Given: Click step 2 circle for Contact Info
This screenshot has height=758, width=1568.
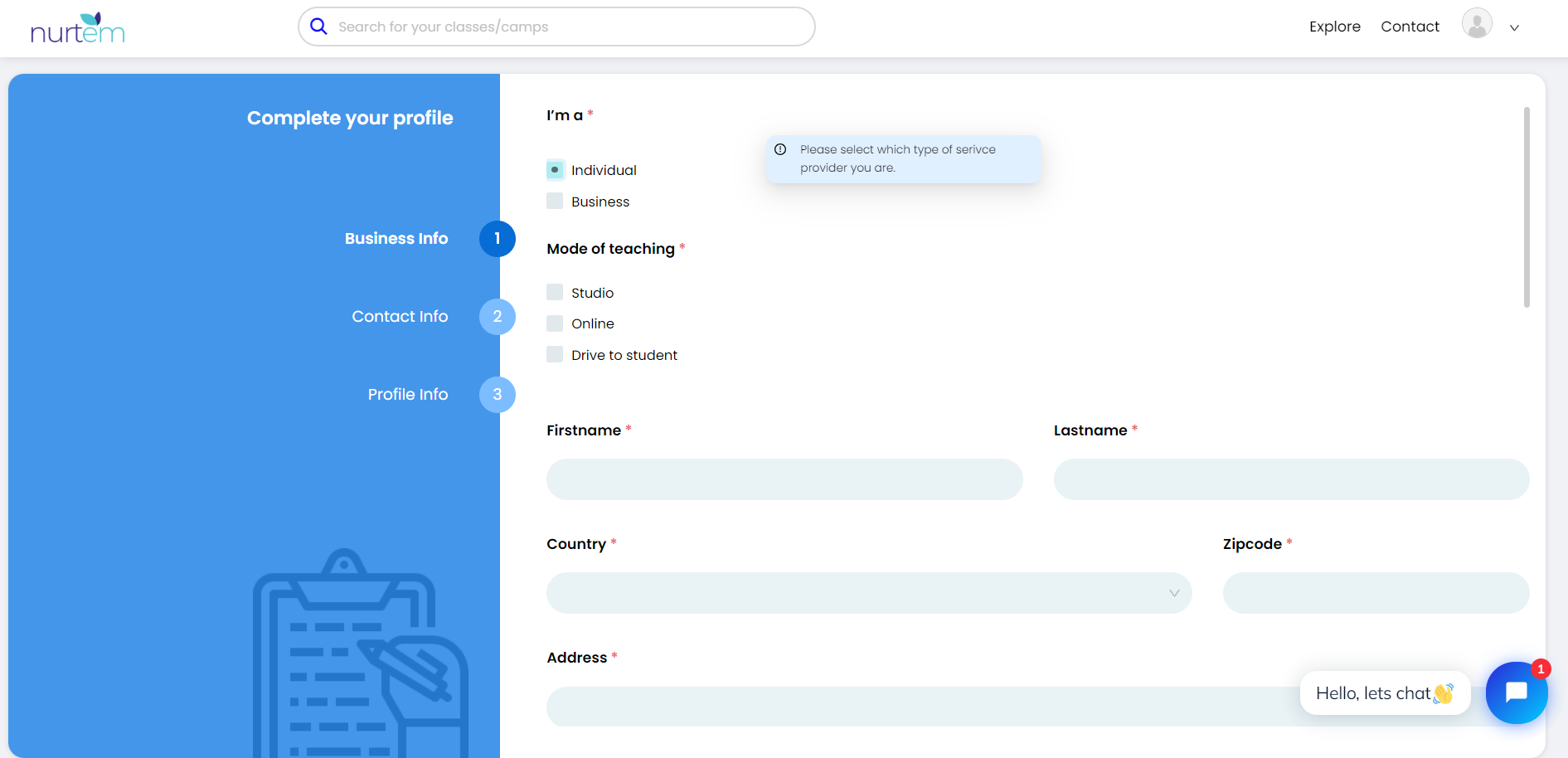Looking at the screenshot, I should coord(497,317).
